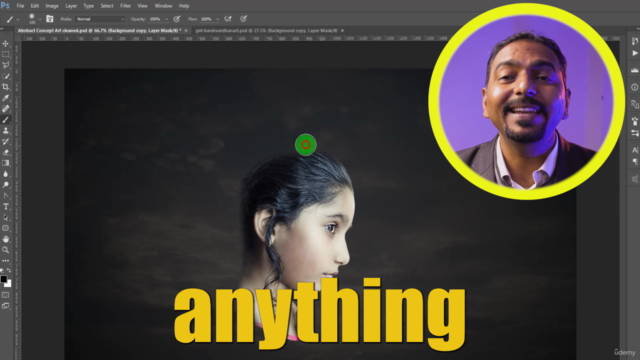Screen dimensions: 640x360
Task: Open the Select menu
Action: coord(107,6)
